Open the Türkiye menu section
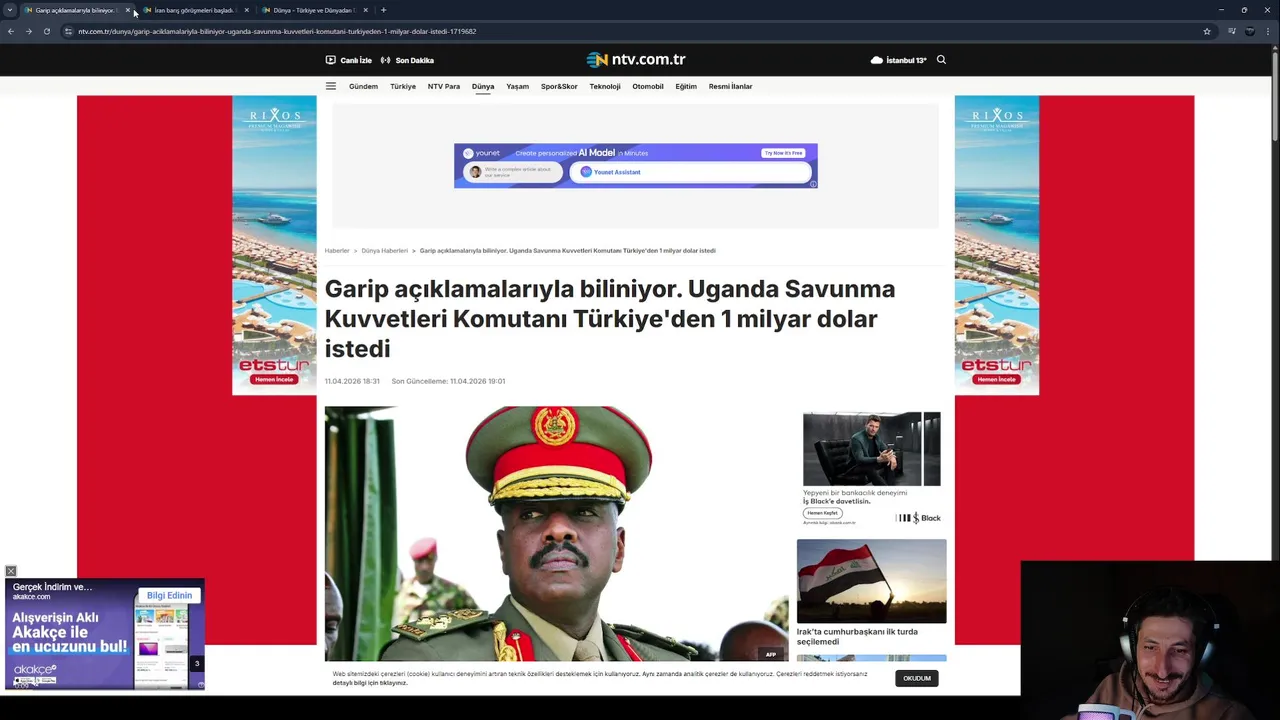This screenshot has width=1280, height=720. pos(403,86)
